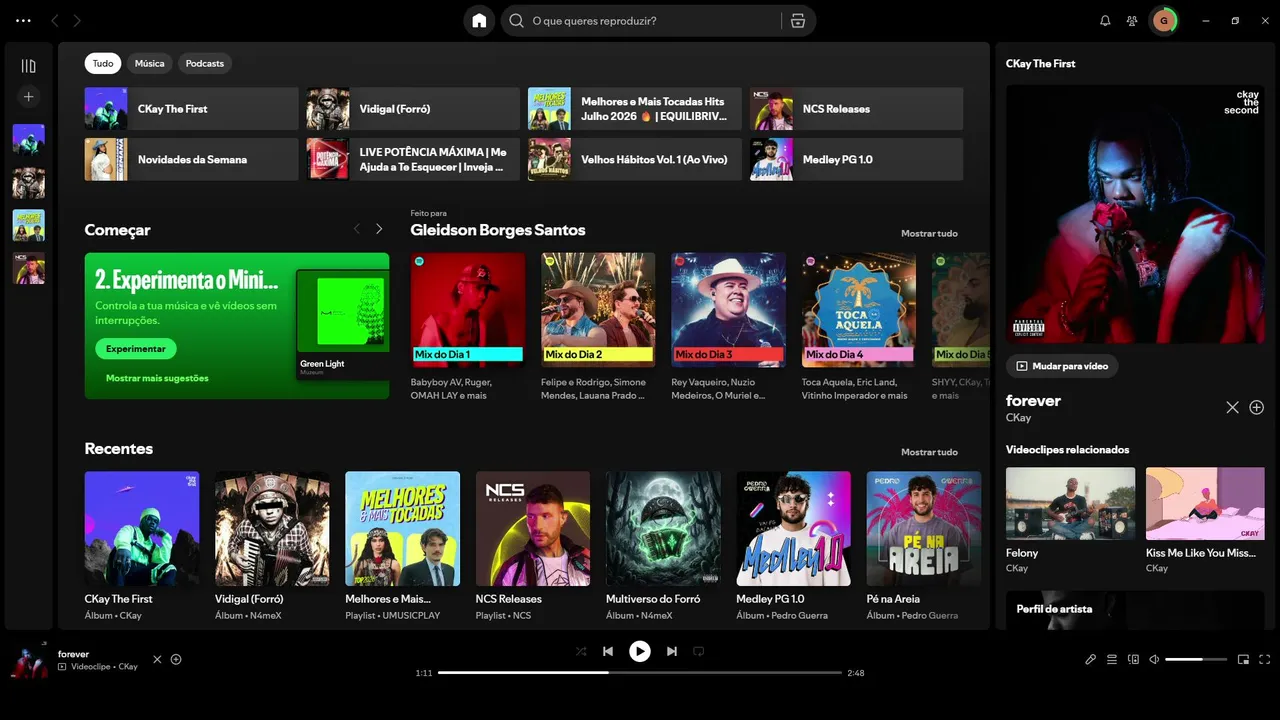
Task: Select the Música filter chip
Action: (x=150, y=63)
